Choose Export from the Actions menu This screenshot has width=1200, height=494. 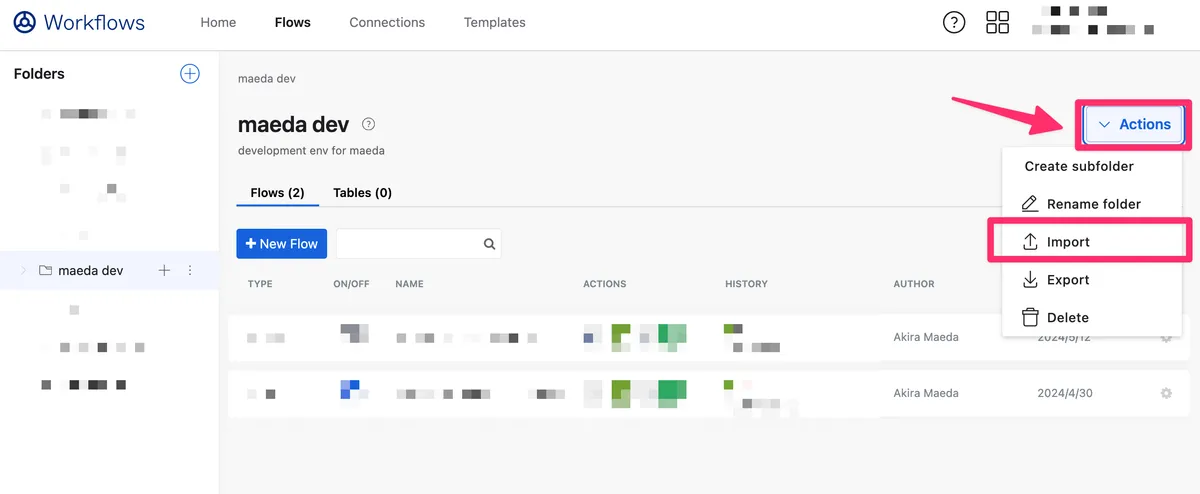click(x=1067, y=280)
